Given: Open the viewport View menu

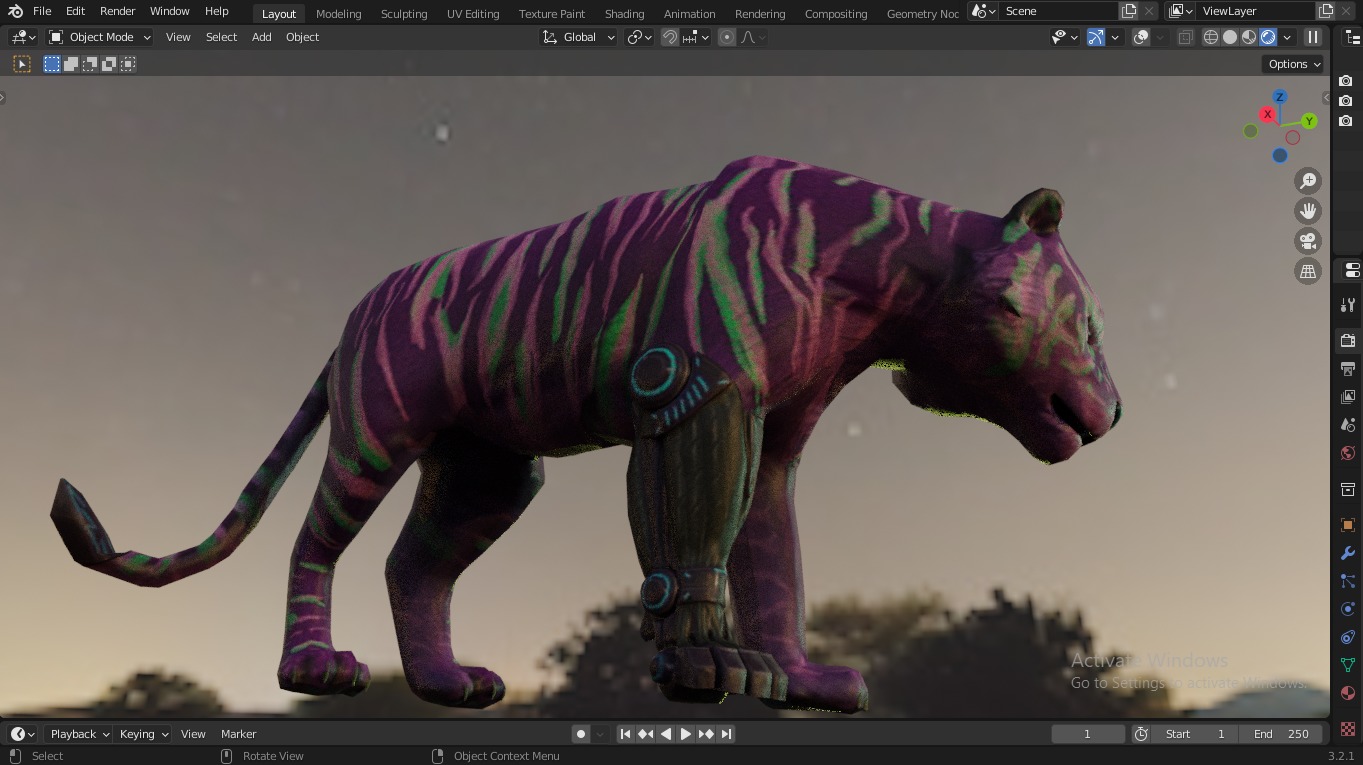Looking at the screenshot, I should [178, 37].
